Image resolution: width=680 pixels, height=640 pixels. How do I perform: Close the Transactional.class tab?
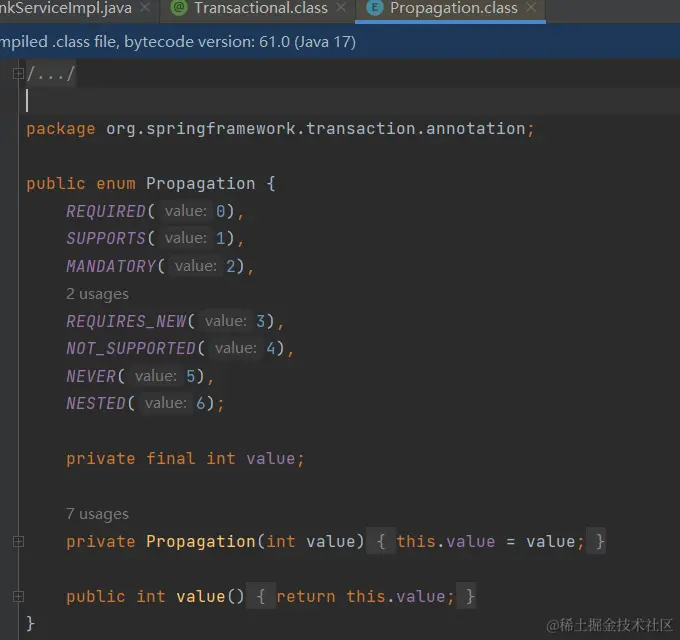coord(341,7)
